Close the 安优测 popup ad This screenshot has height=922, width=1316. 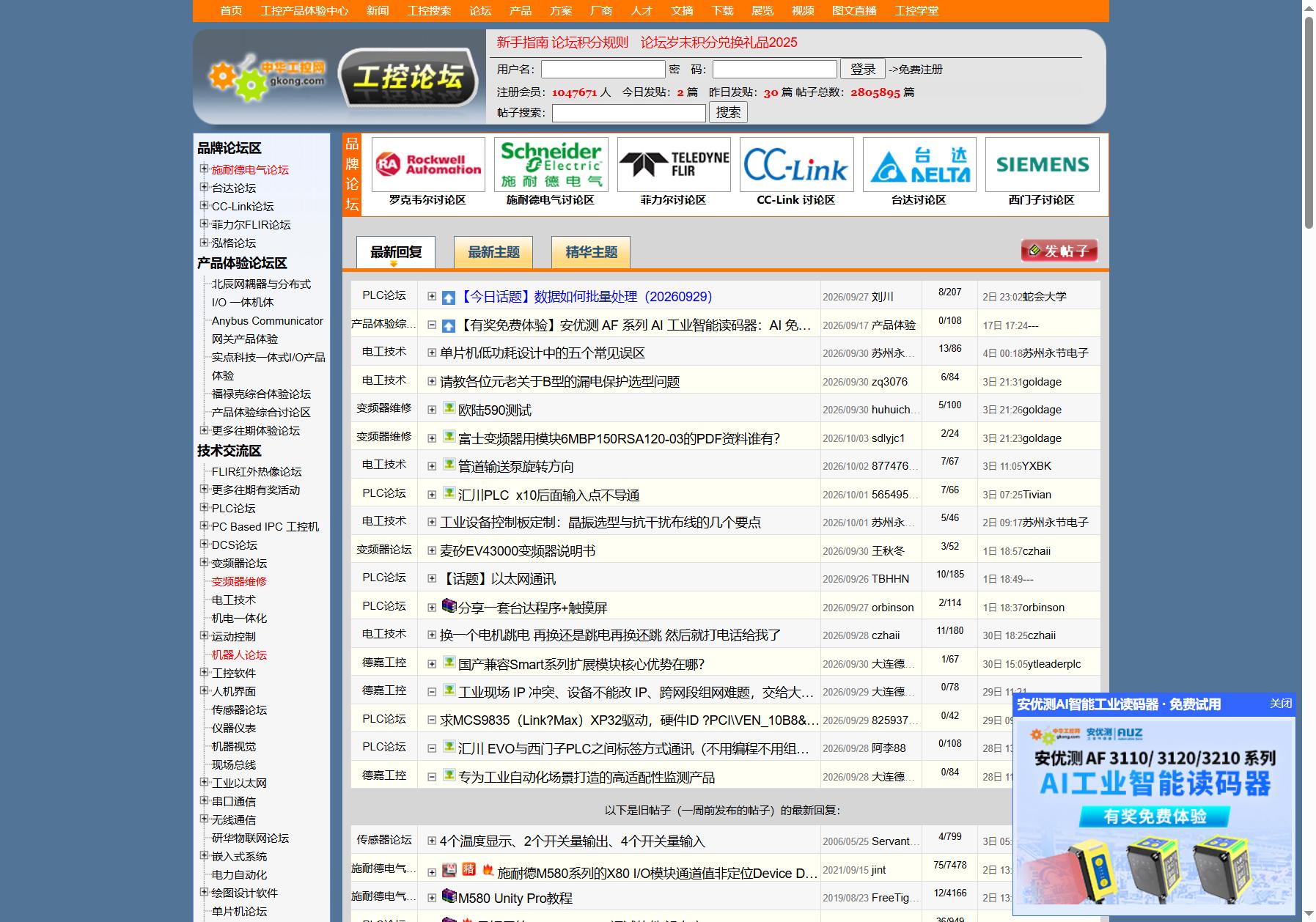tap(1281, 704)
